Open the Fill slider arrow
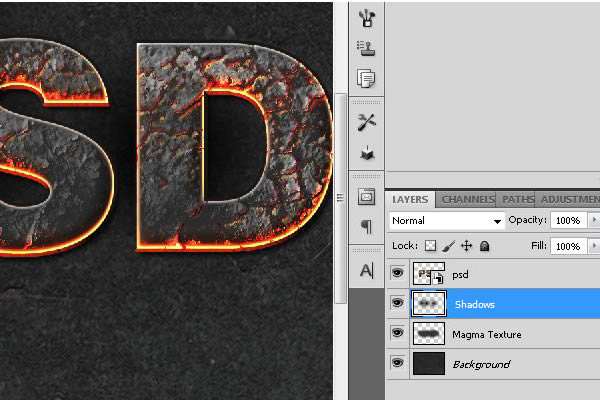 [594, 245]
